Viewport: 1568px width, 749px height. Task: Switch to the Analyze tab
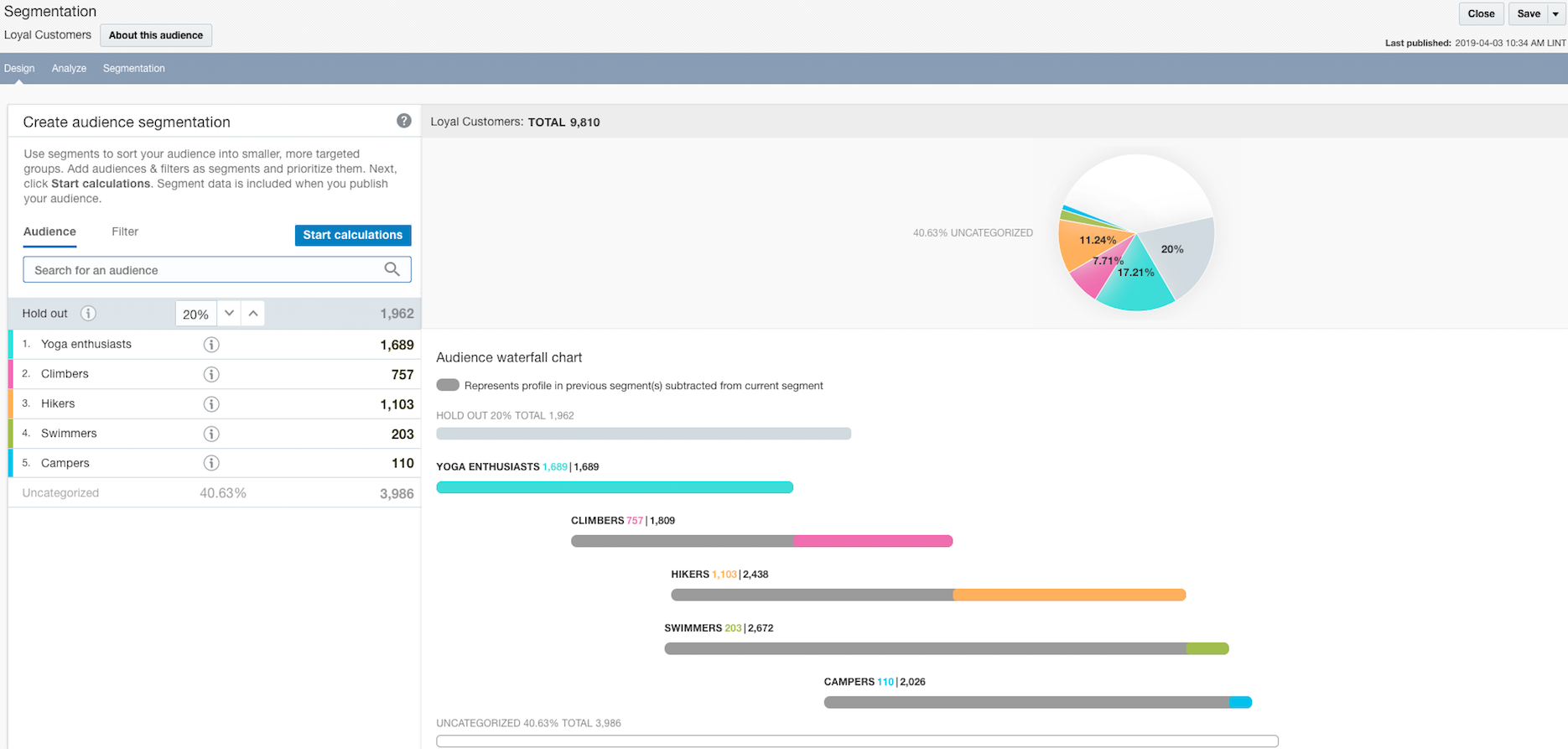[69, 68]
